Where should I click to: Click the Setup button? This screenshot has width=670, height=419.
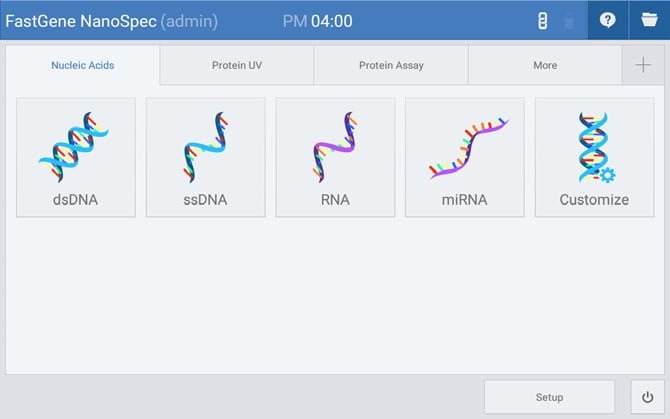[549, 397]
